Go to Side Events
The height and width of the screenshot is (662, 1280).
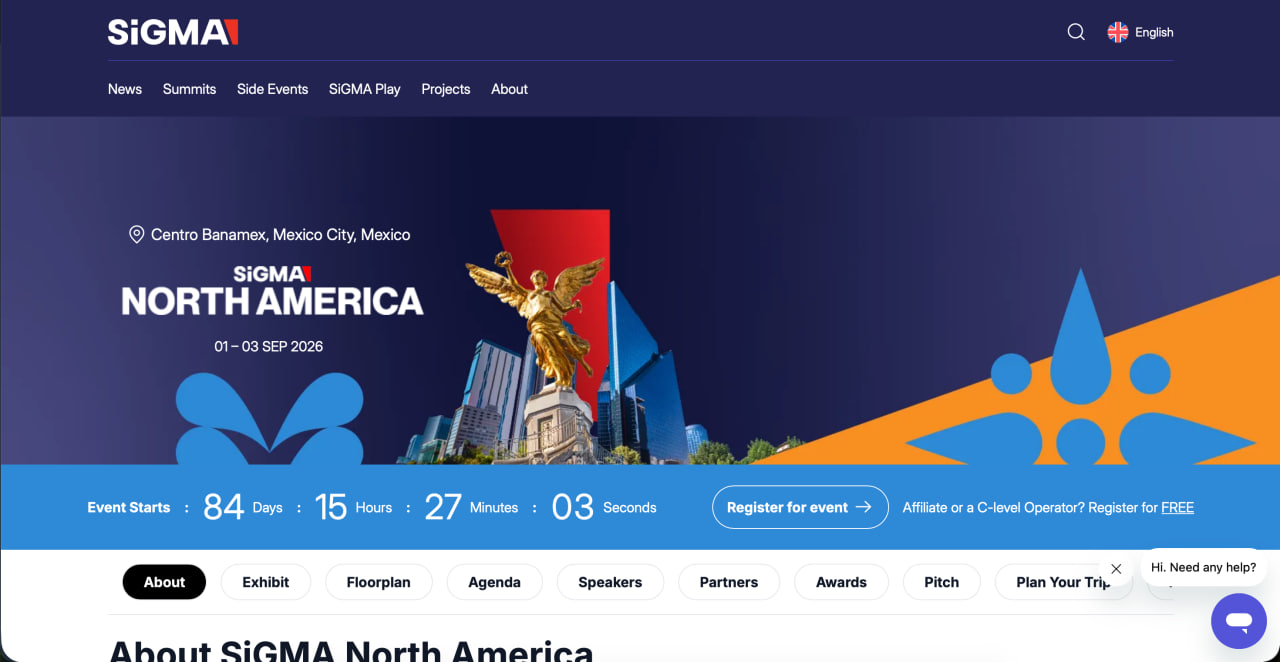point(272,89)
